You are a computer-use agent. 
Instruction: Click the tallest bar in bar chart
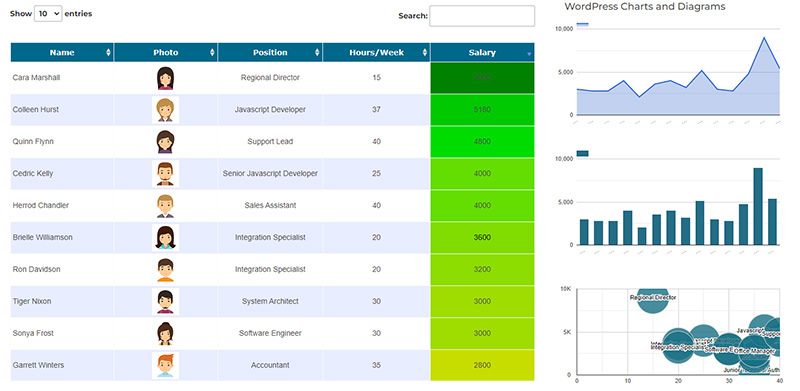pyautogui.click(x=758, y=206)
